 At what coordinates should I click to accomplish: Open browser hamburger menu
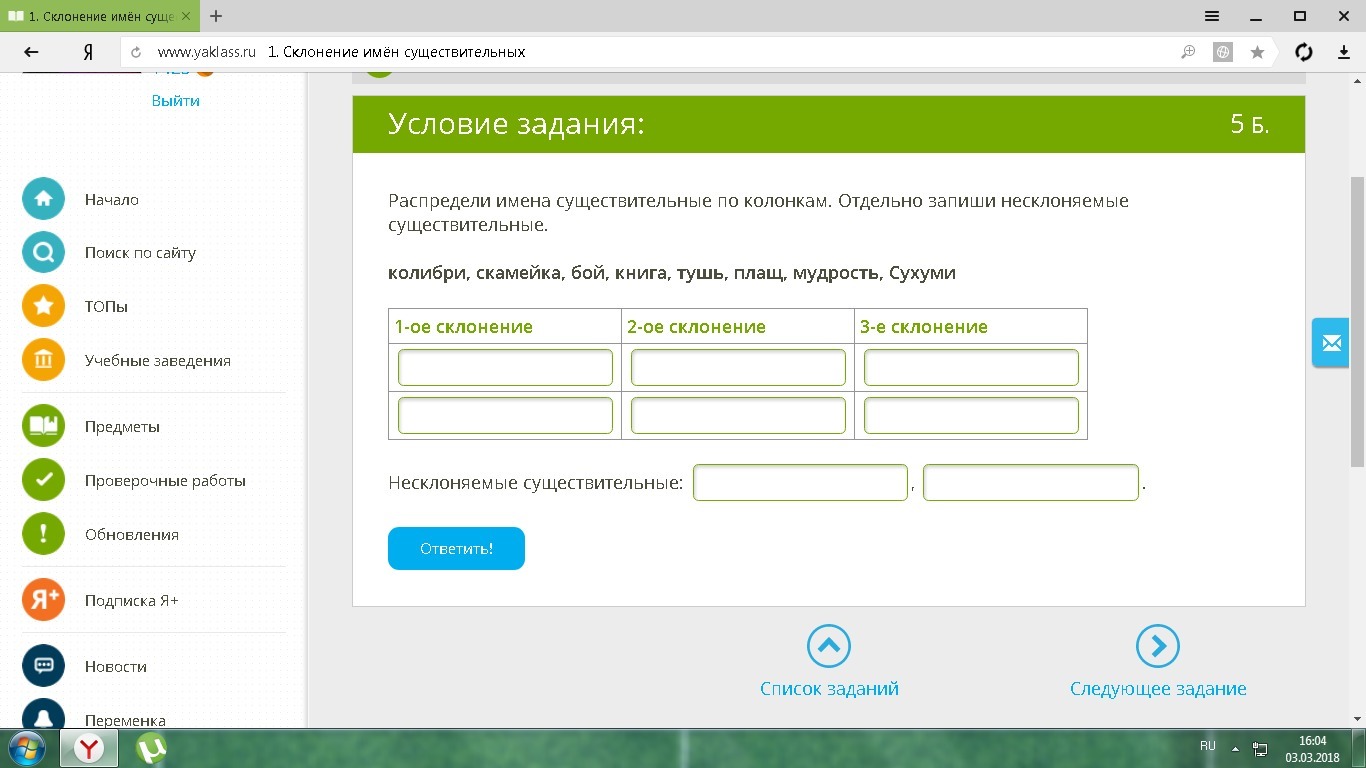[x=1212, y=16]
